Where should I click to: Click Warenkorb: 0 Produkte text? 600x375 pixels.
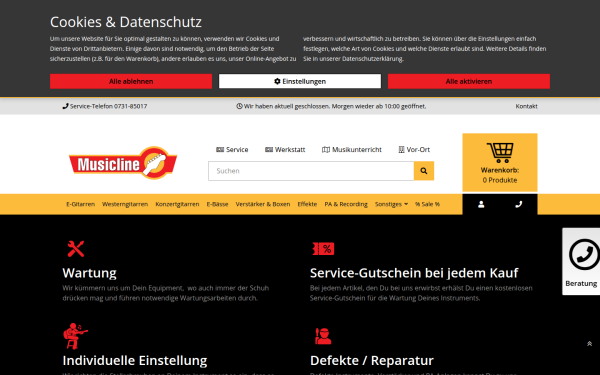tap(500, 175)
